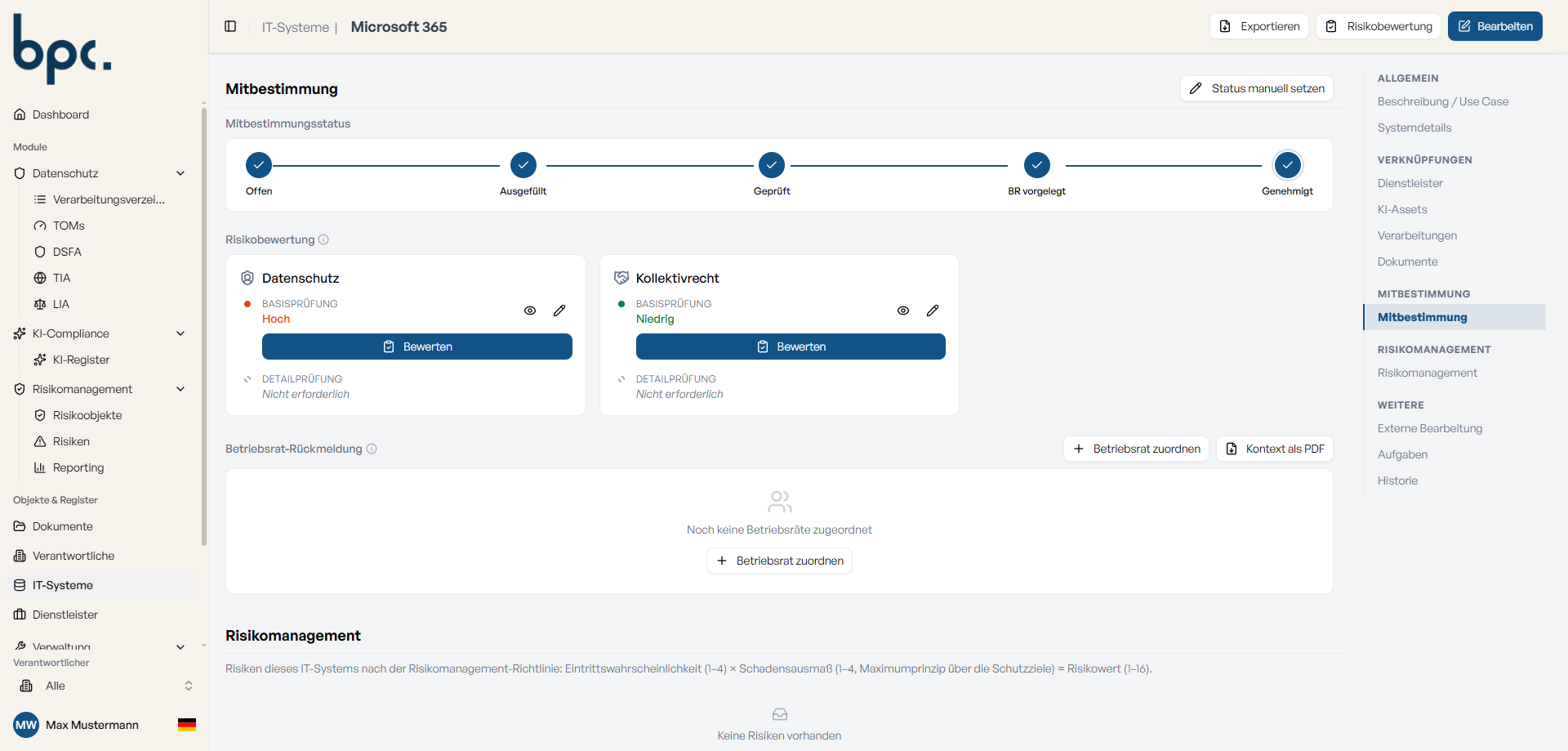Viewport: 1568px width, 751px height.
Task: Select the BR vorgelegt status step
Action: click(x=1037, y=165)
